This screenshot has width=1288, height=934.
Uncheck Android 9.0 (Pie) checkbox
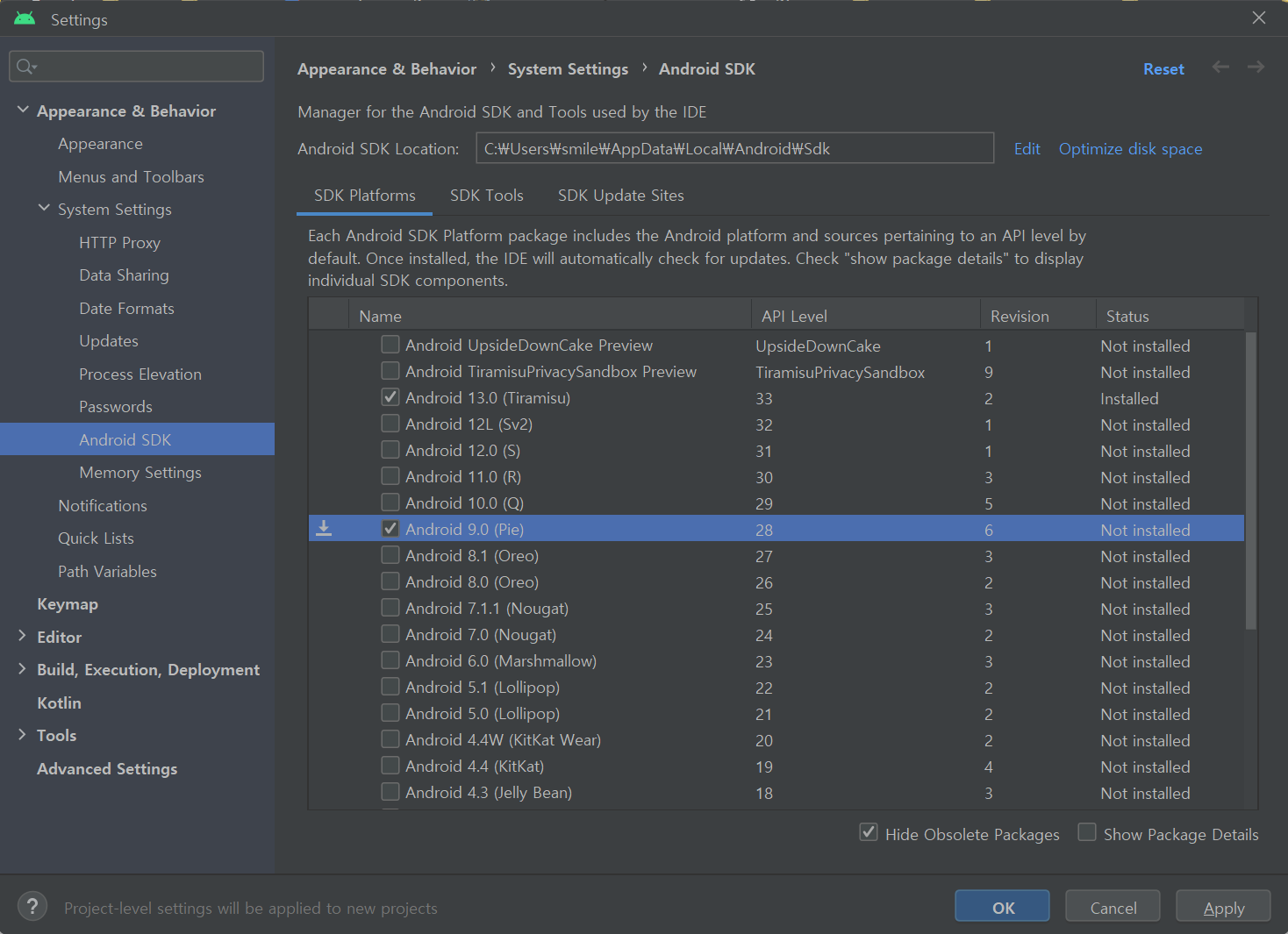click(x=390, y=529)
